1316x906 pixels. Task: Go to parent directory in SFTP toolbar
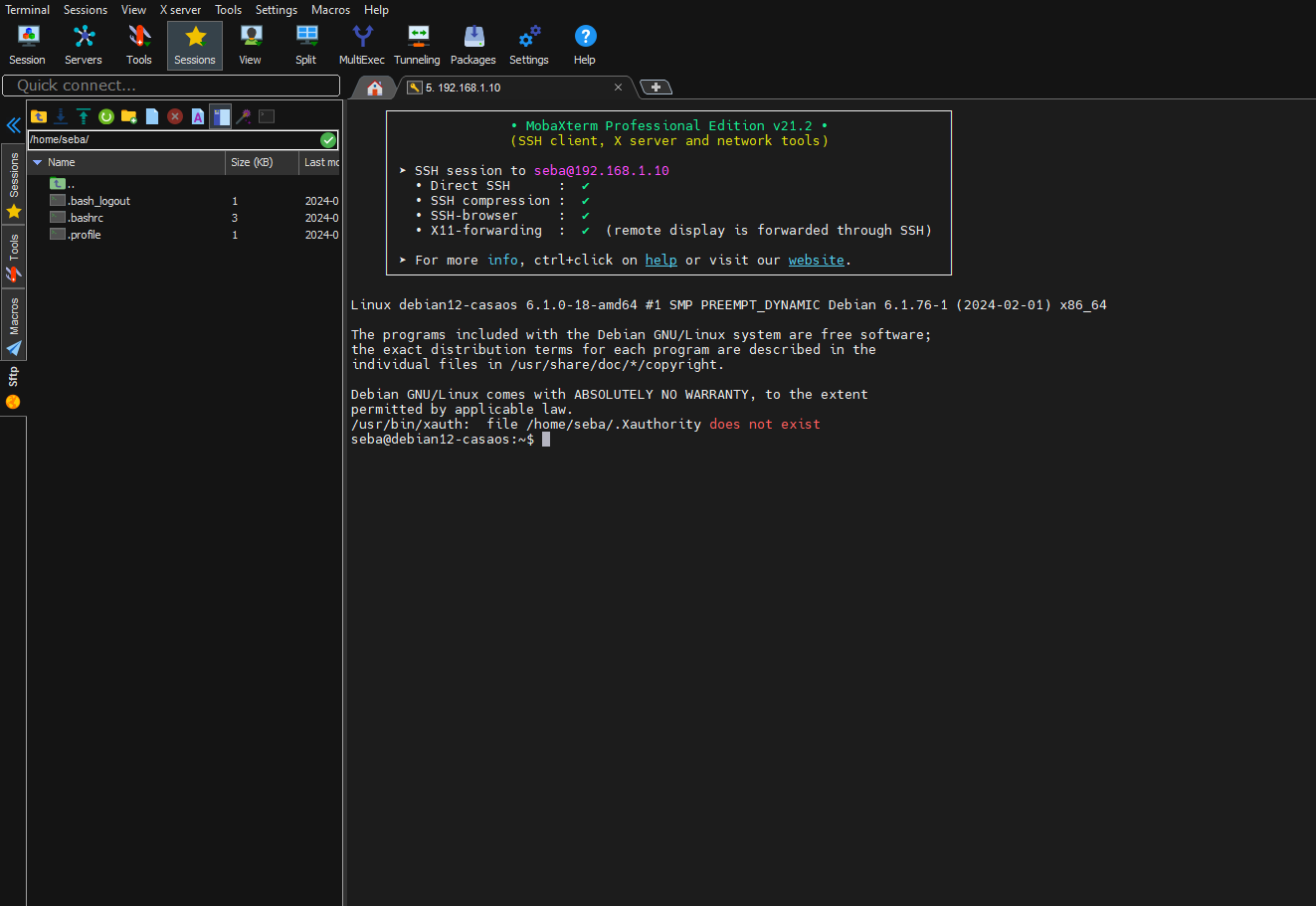click(39, 116)
